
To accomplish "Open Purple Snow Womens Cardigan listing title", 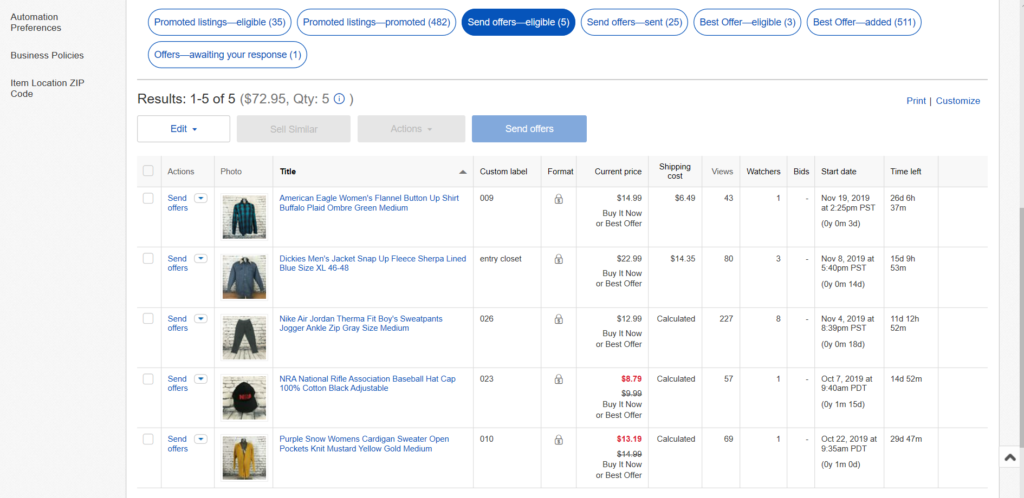I will 364,444.
